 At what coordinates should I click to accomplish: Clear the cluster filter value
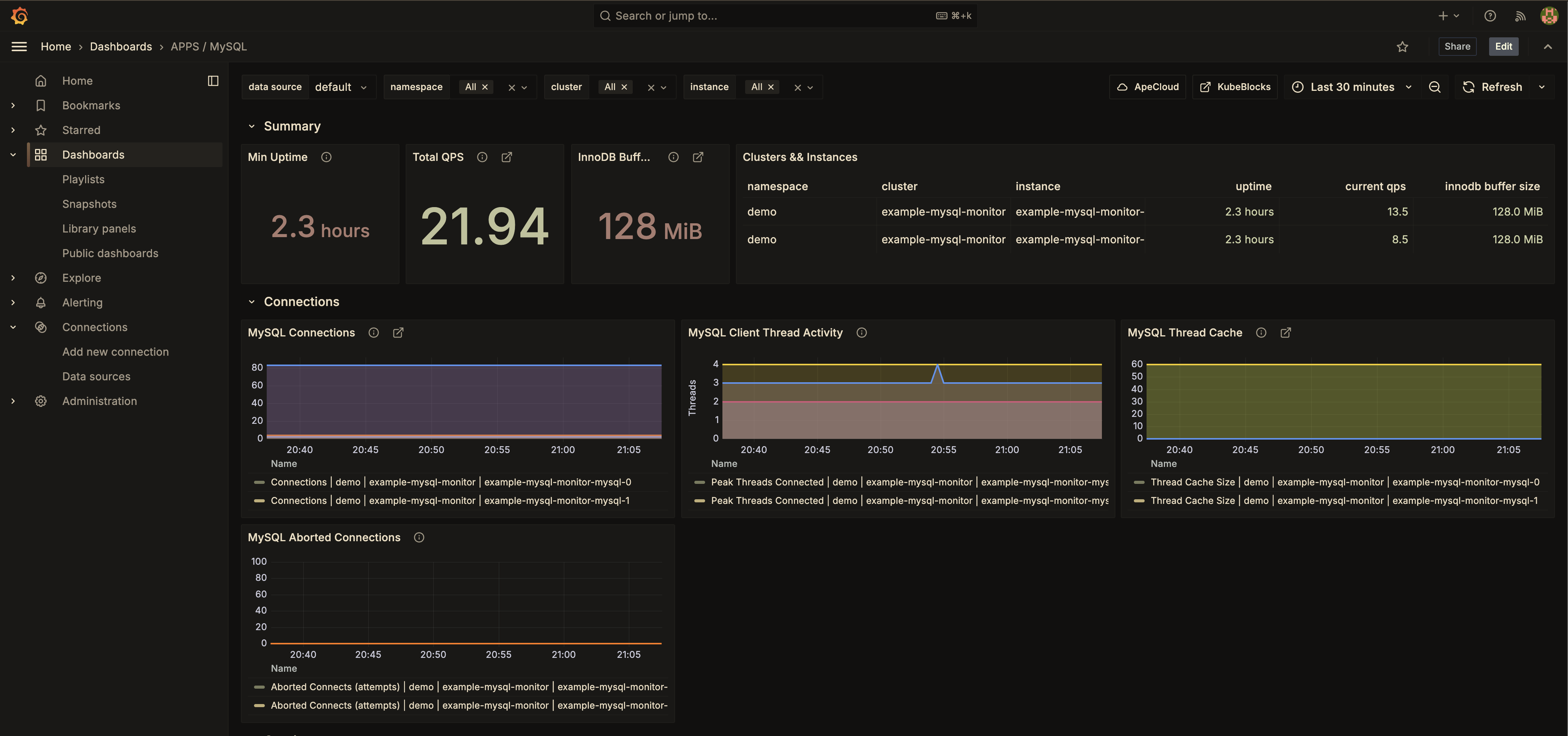651,88
